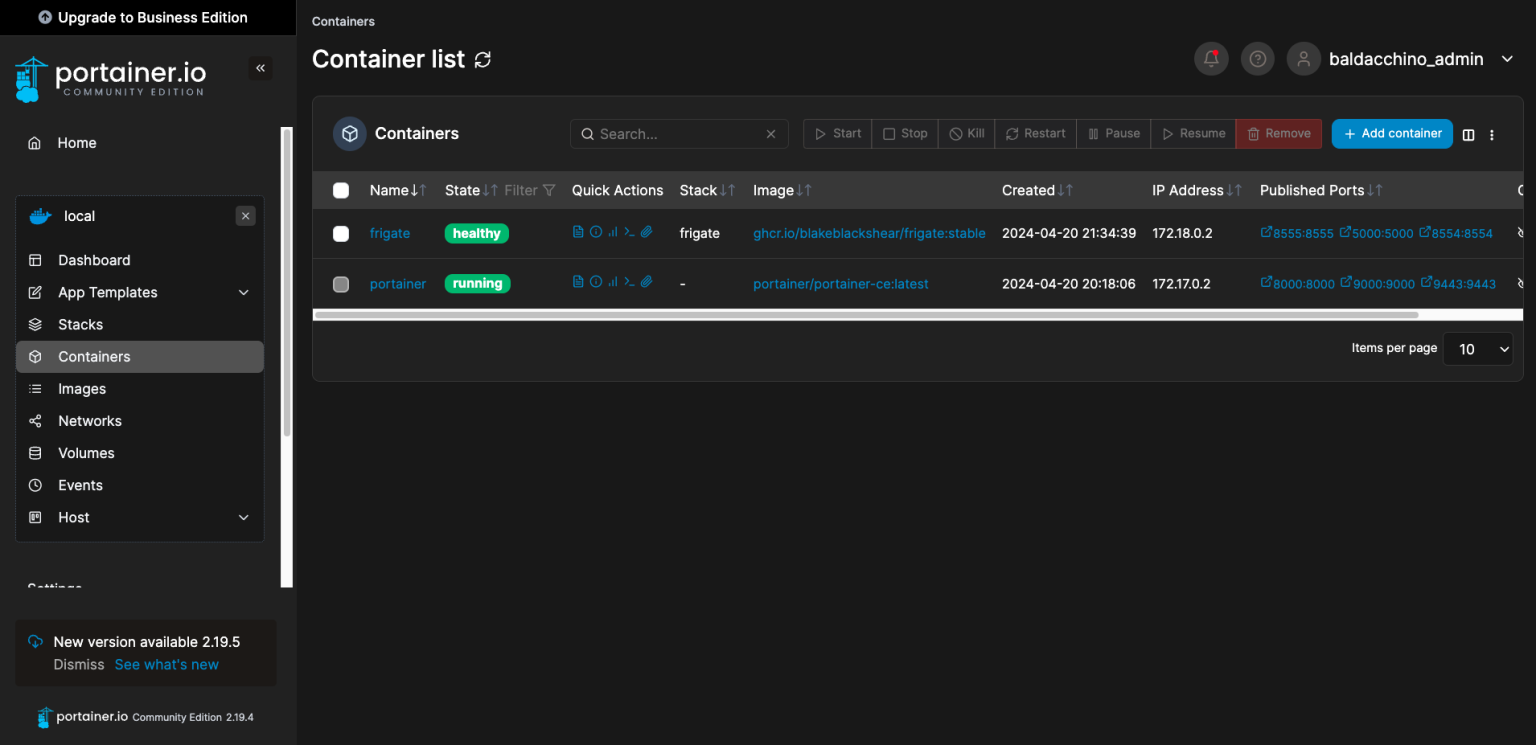Check the portainer row checkbox
This screenshot has height=745, width=1536.
tap(341, 284)
